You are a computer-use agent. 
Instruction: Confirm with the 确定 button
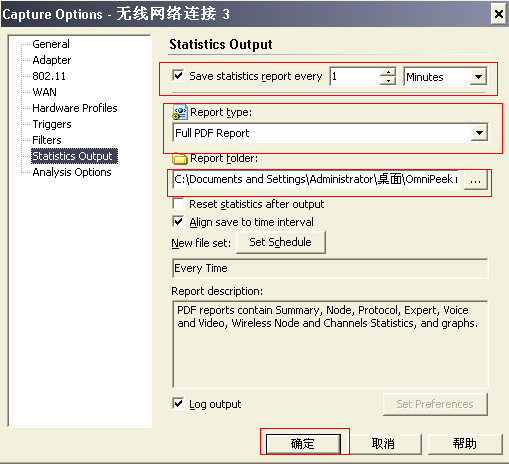pos(303,444)
